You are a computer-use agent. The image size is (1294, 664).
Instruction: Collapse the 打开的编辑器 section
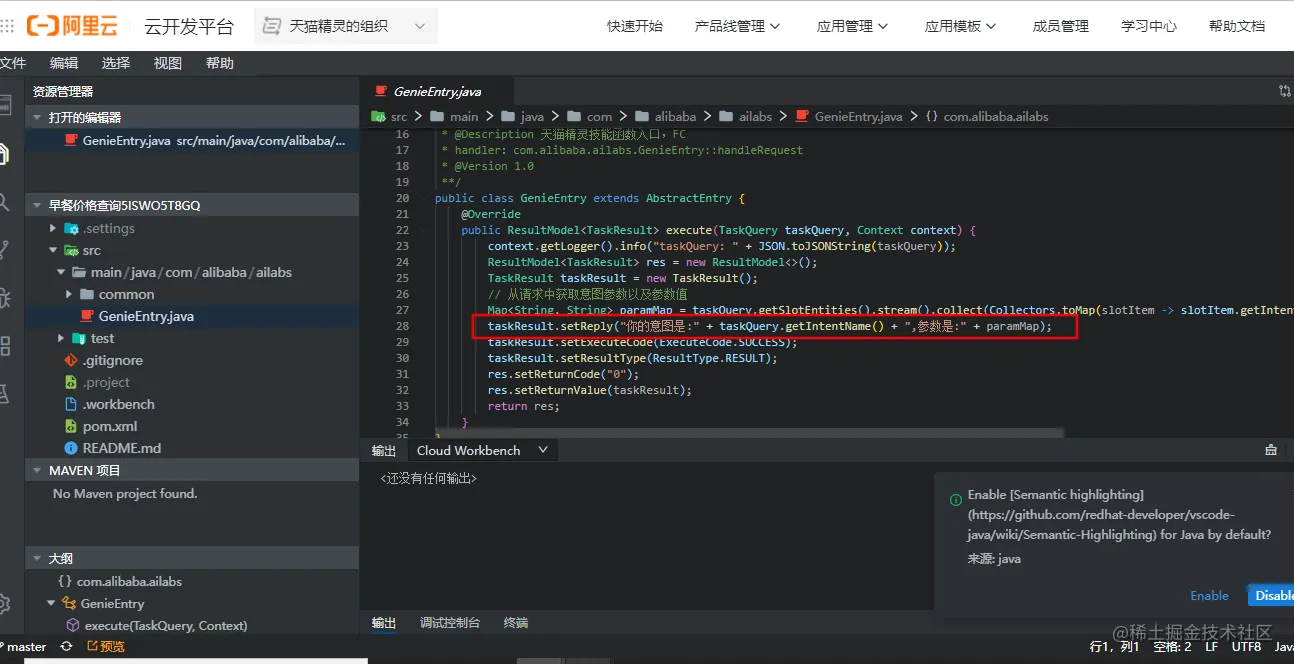pyautogui.click(x=38, y=117)
